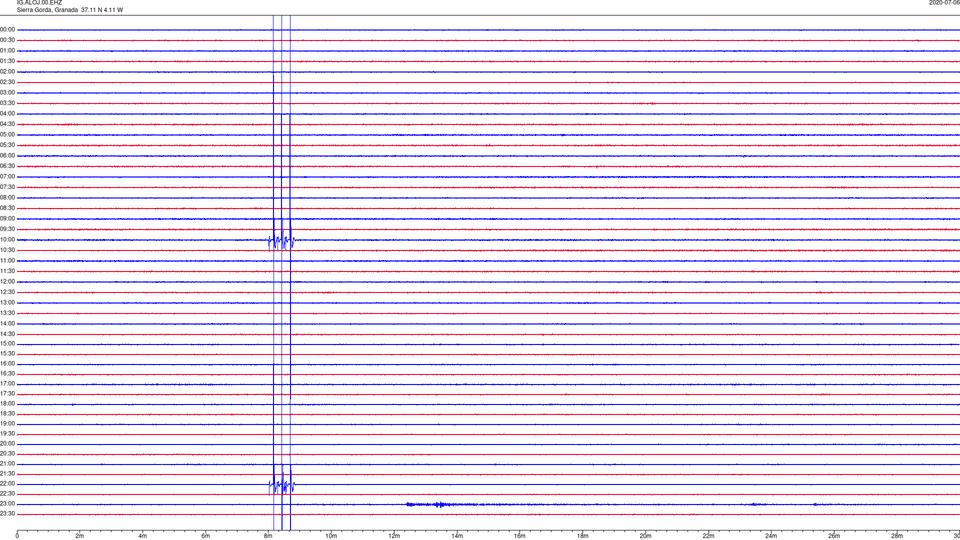The height and width of the screenshot is (540, 960).
Task: Click the 12m minute axis tick
Action: (x=394, y=536)
